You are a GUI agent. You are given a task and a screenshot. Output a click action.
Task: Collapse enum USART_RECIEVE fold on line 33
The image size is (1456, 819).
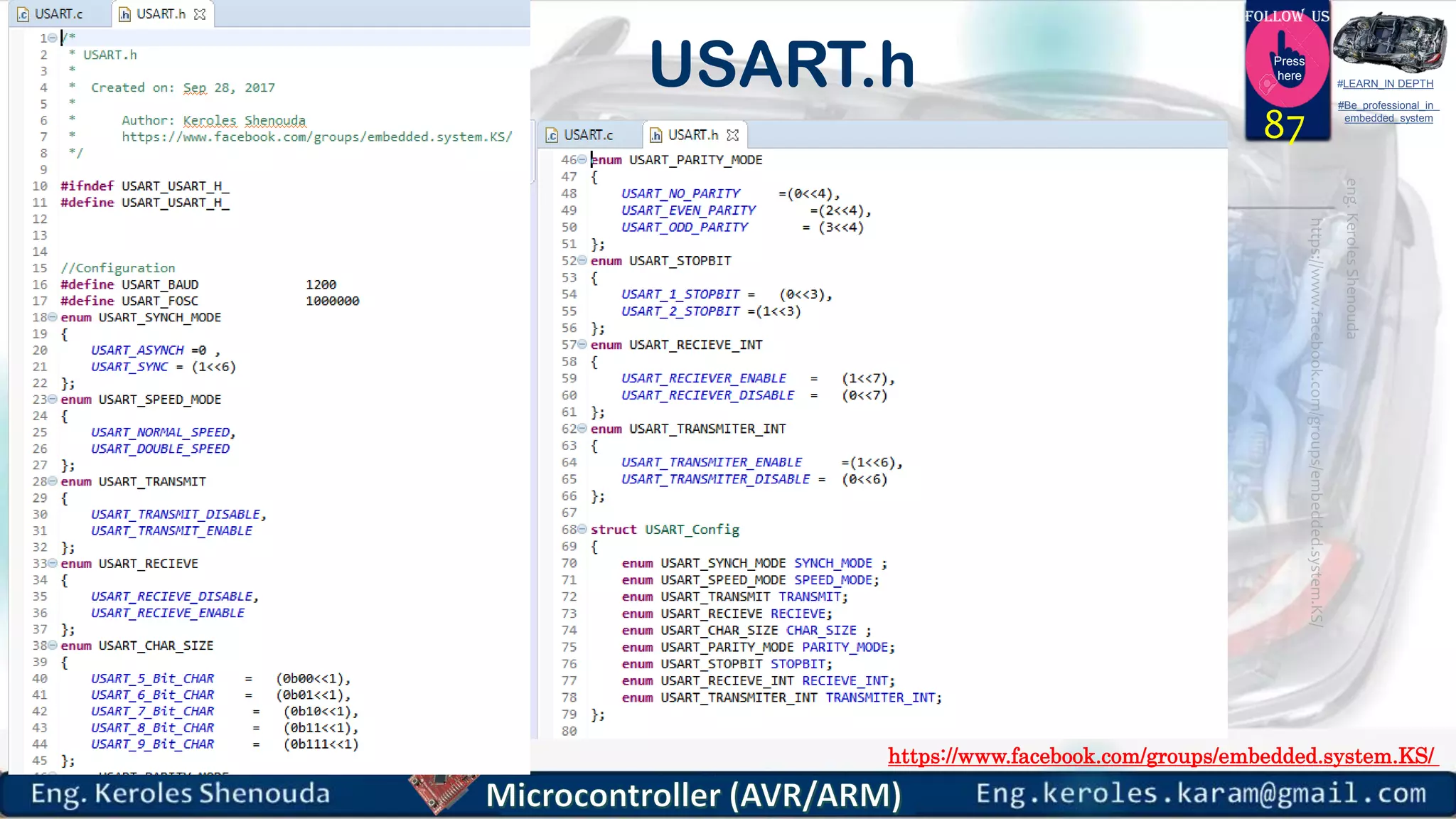pos(53,563)
